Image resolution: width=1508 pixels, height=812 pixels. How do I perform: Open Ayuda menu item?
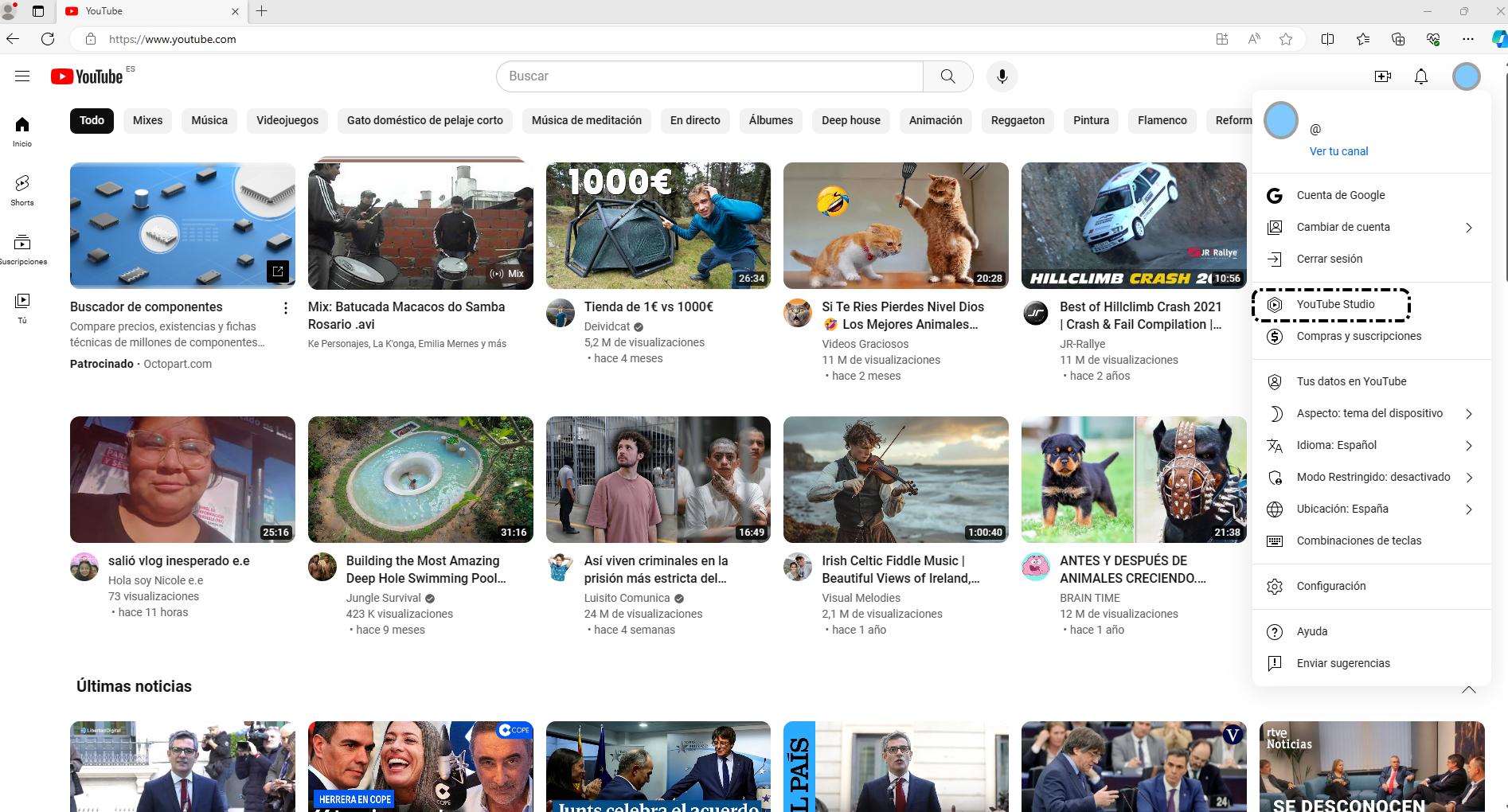[1371, 631]
